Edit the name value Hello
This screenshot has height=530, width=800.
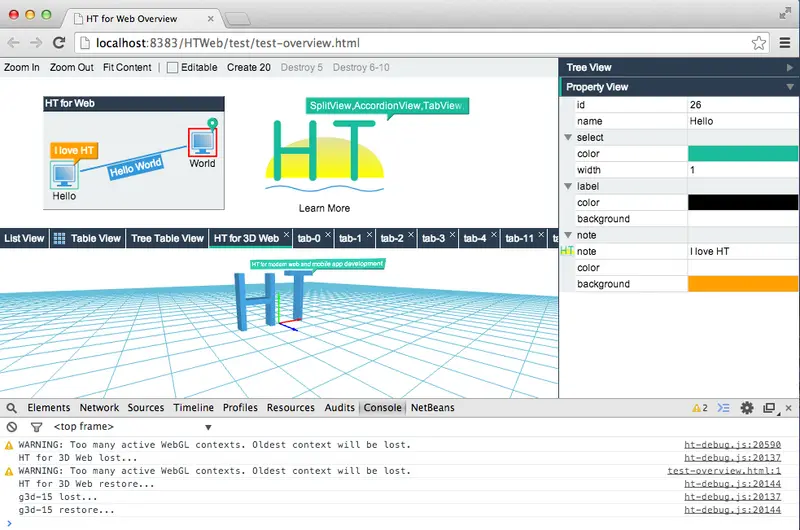(743, 121)
